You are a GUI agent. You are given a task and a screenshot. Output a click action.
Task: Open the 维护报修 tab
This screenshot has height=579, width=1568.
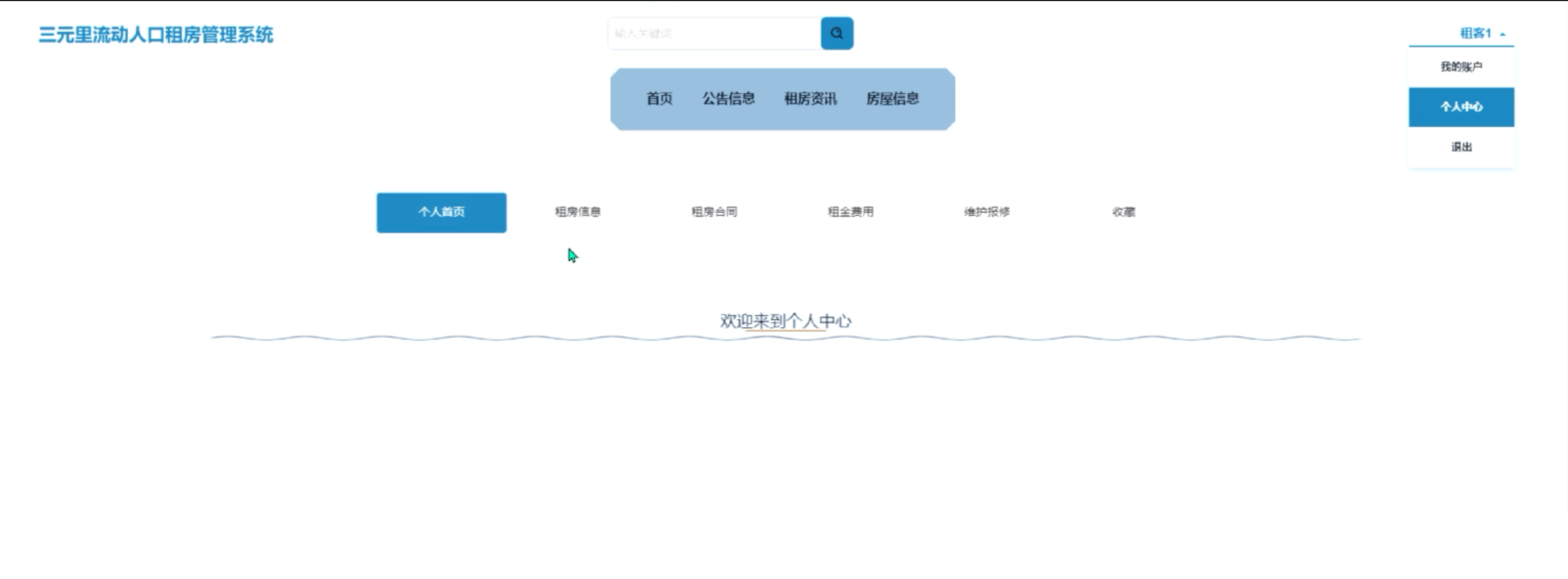[987, 212]
